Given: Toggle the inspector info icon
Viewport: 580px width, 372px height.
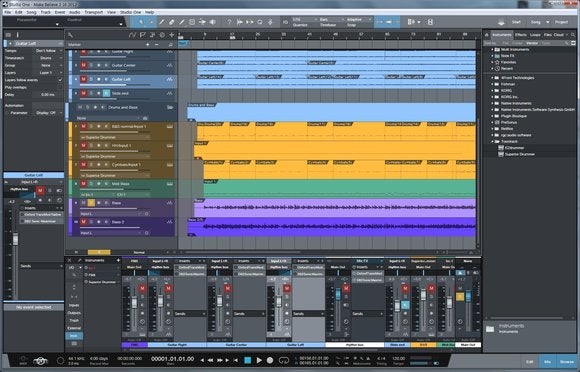Looking at the screenshot, I should [17, 35].
